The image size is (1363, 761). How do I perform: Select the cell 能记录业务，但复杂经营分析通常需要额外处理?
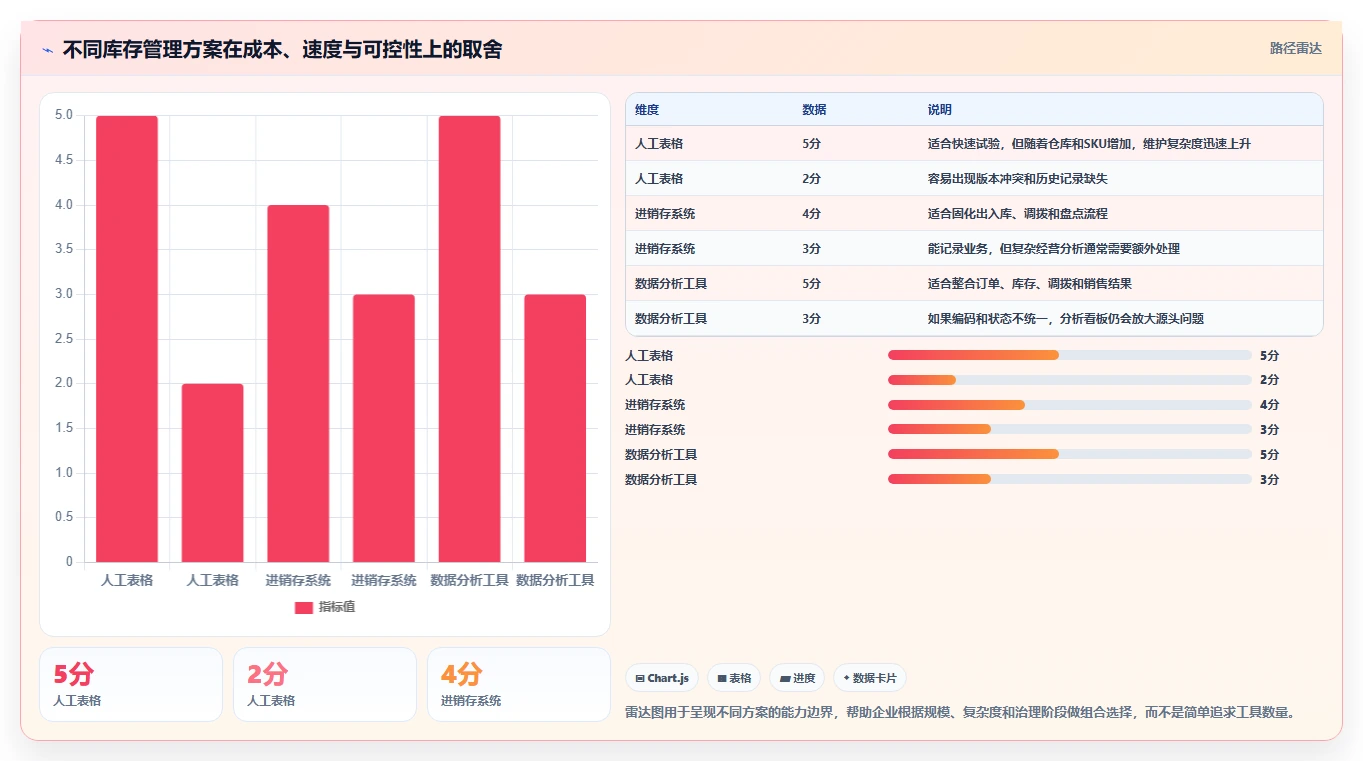[1054, 249]
